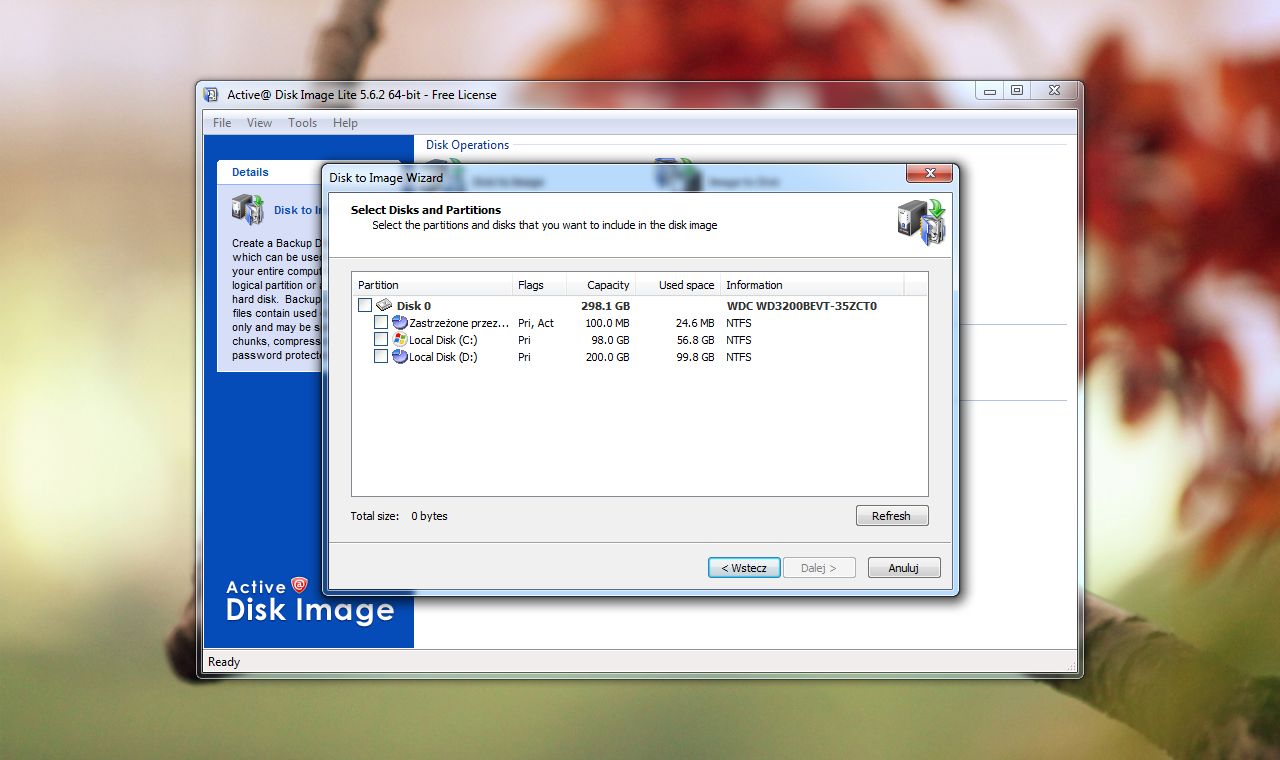
Task: Open the View menu
Action: coord(259,123)
